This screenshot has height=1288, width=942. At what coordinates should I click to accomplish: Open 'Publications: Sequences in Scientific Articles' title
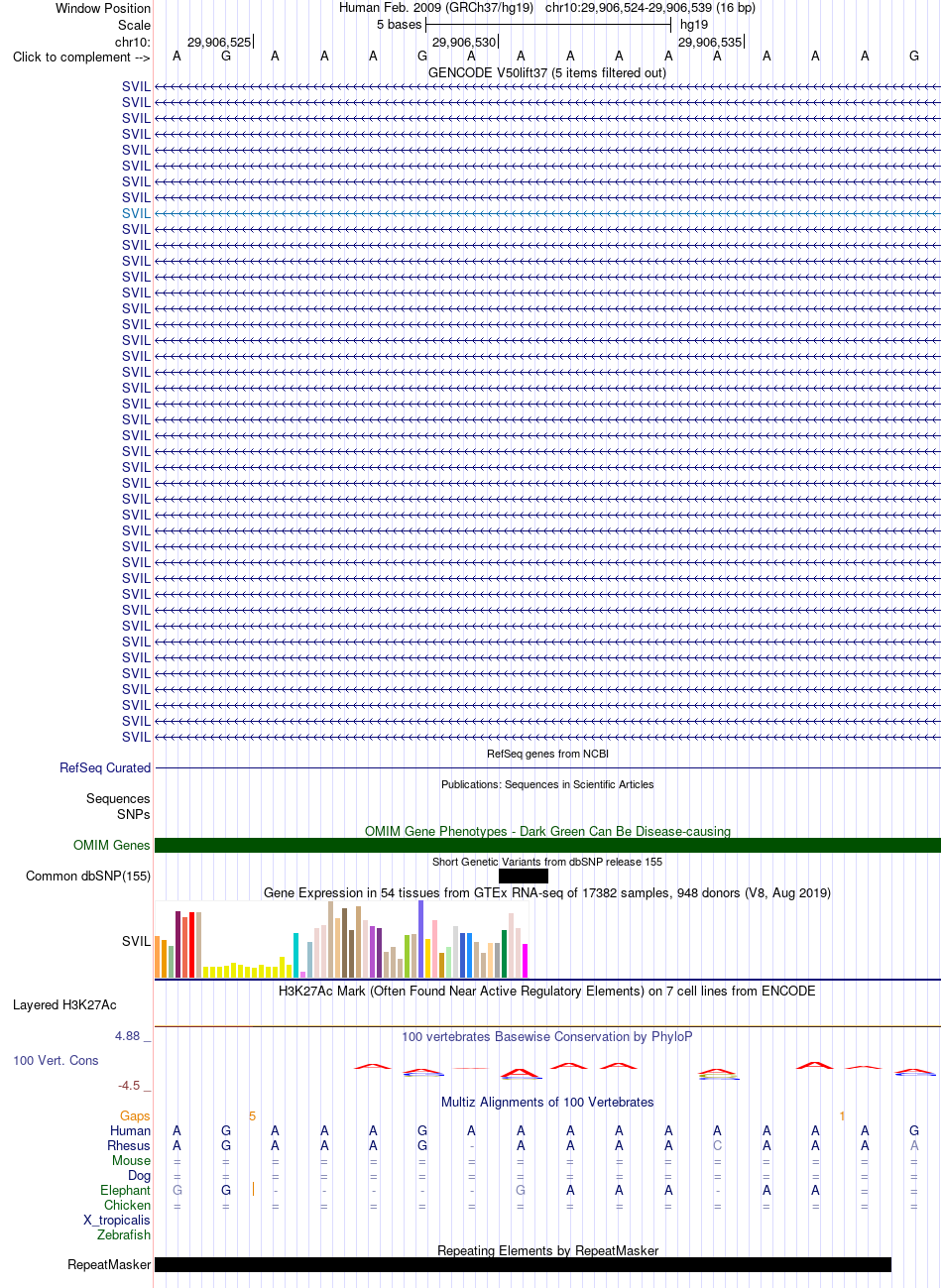click(x=547, y=784)
